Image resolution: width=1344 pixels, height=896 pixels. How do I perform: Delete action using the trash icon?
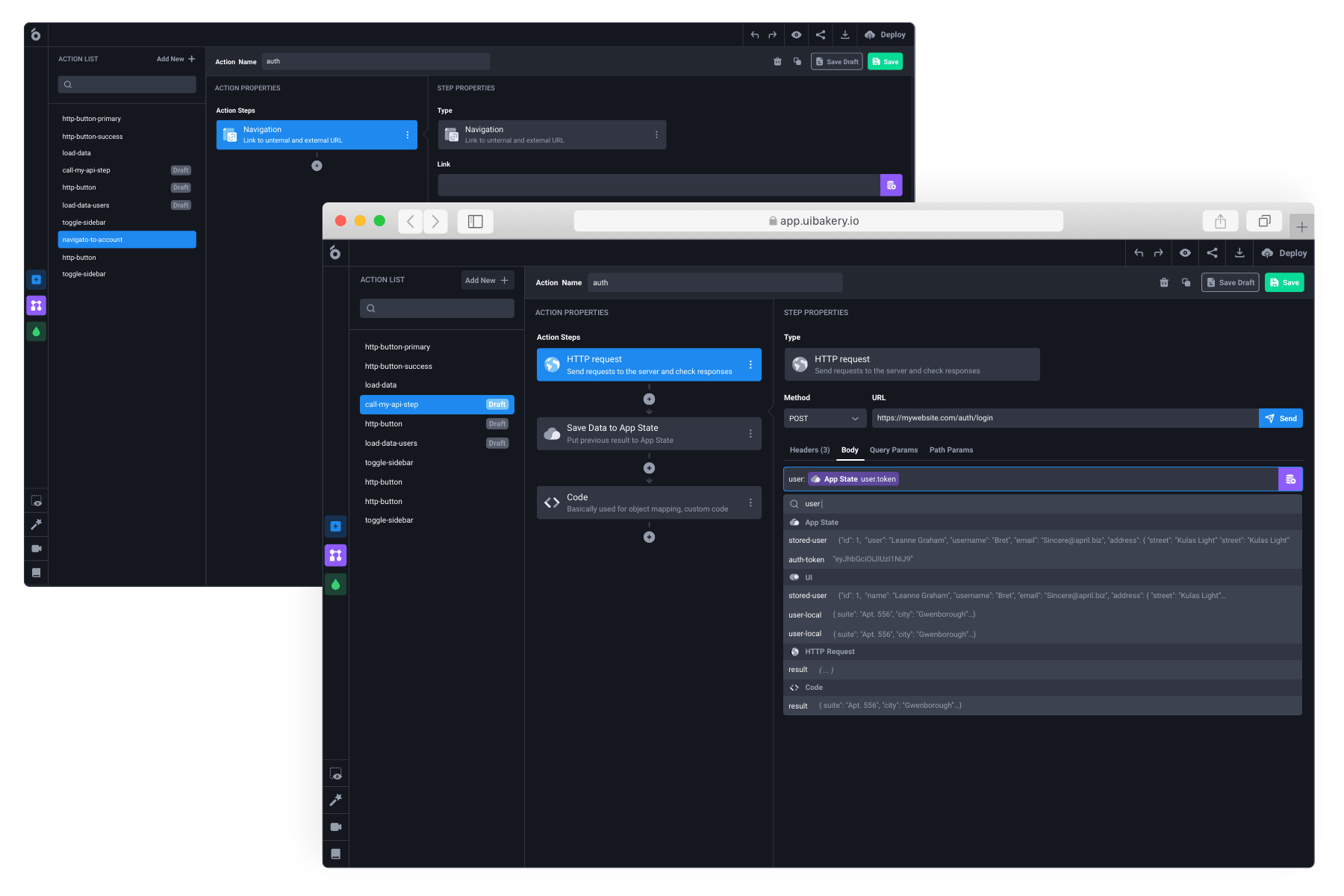1163,282
